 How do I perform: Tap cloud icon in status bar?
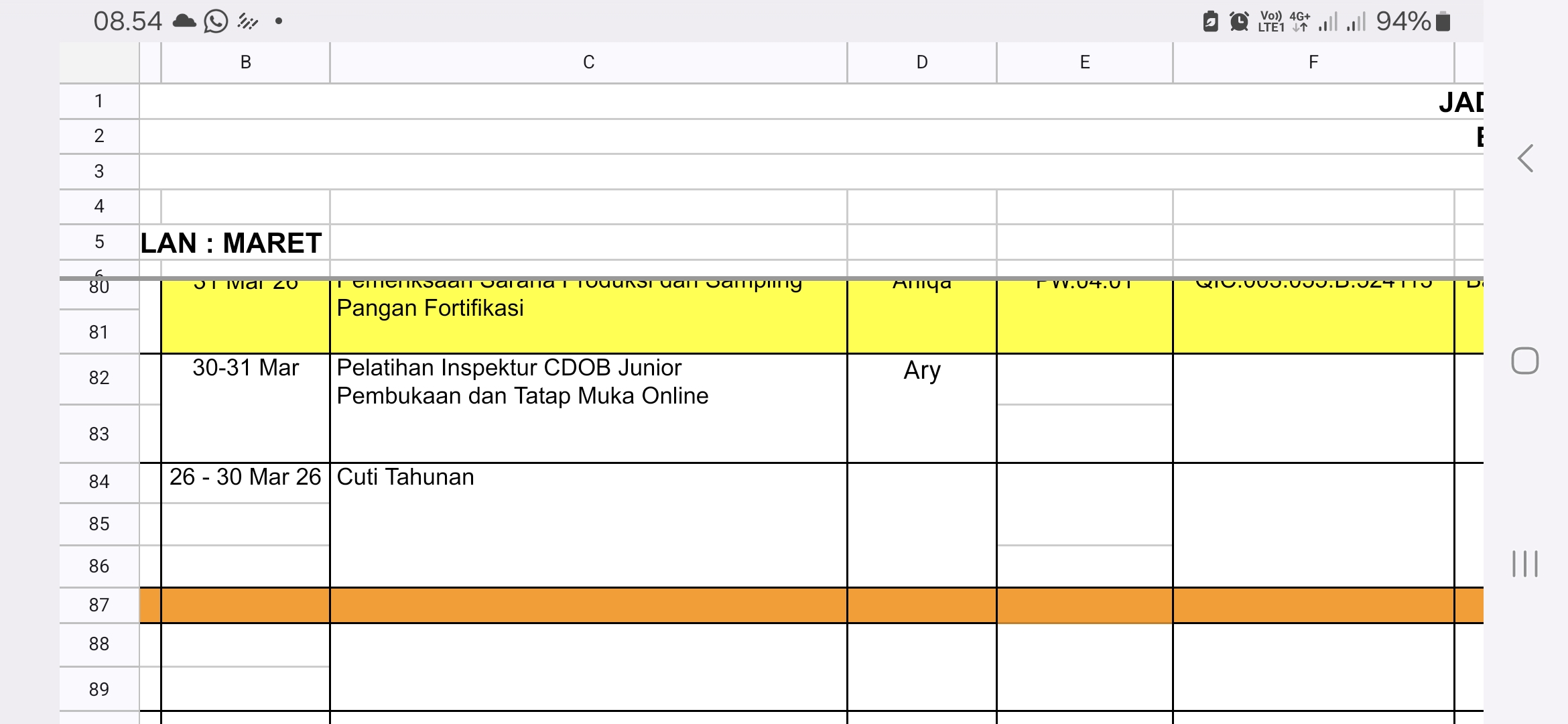184,21
